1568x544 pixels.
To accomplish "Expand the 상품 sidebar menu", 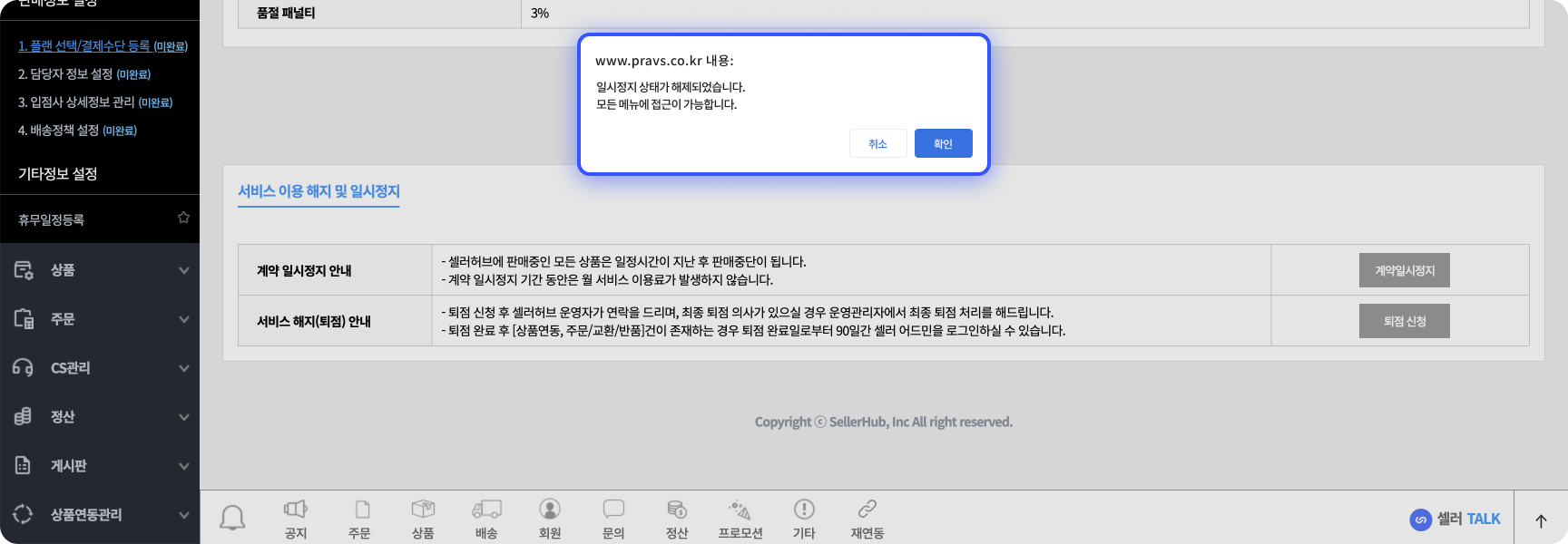I will click(100, 270).
